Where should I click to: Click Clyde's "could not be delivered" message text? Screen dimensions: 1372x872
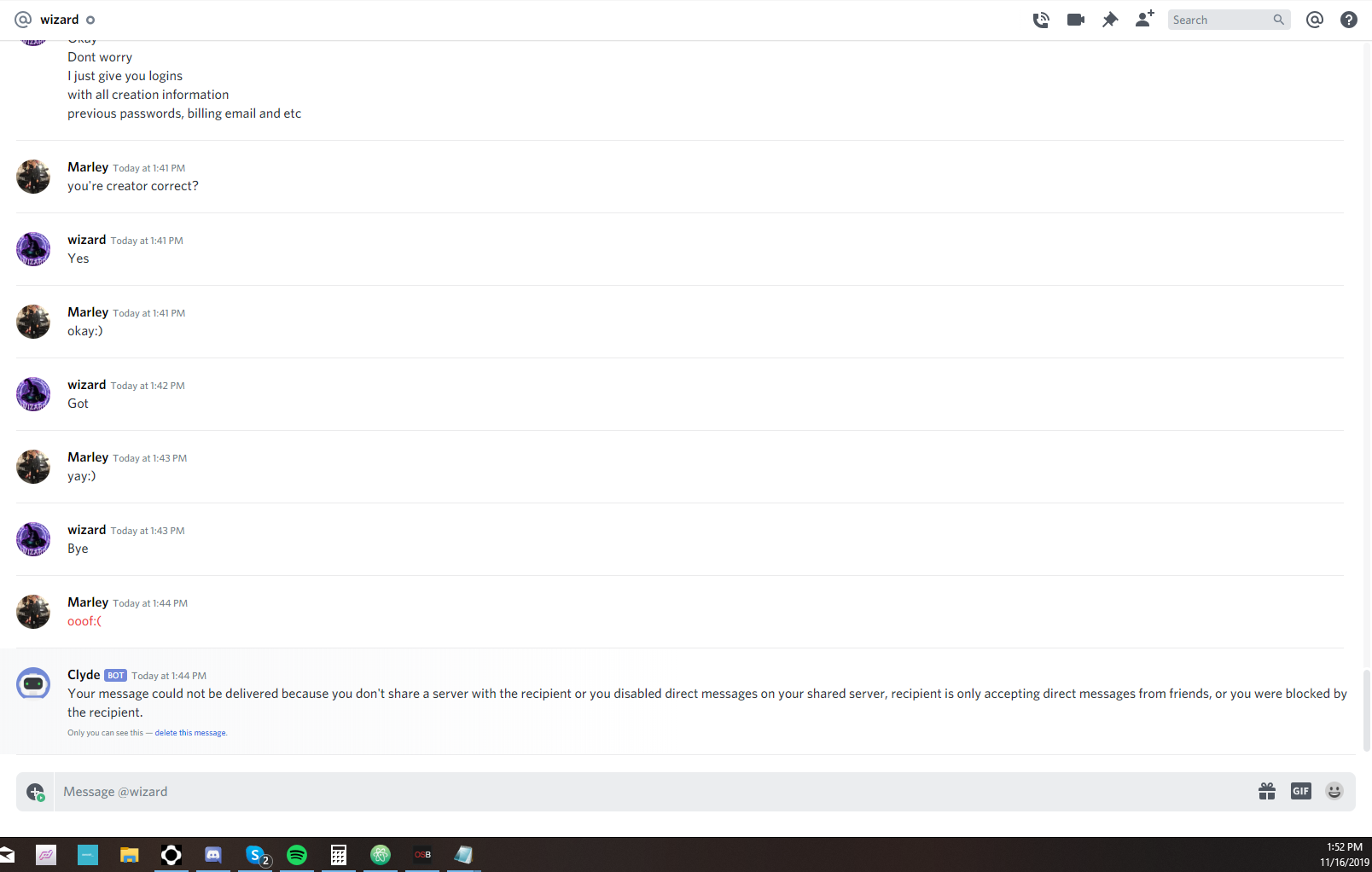pos(707,703)
